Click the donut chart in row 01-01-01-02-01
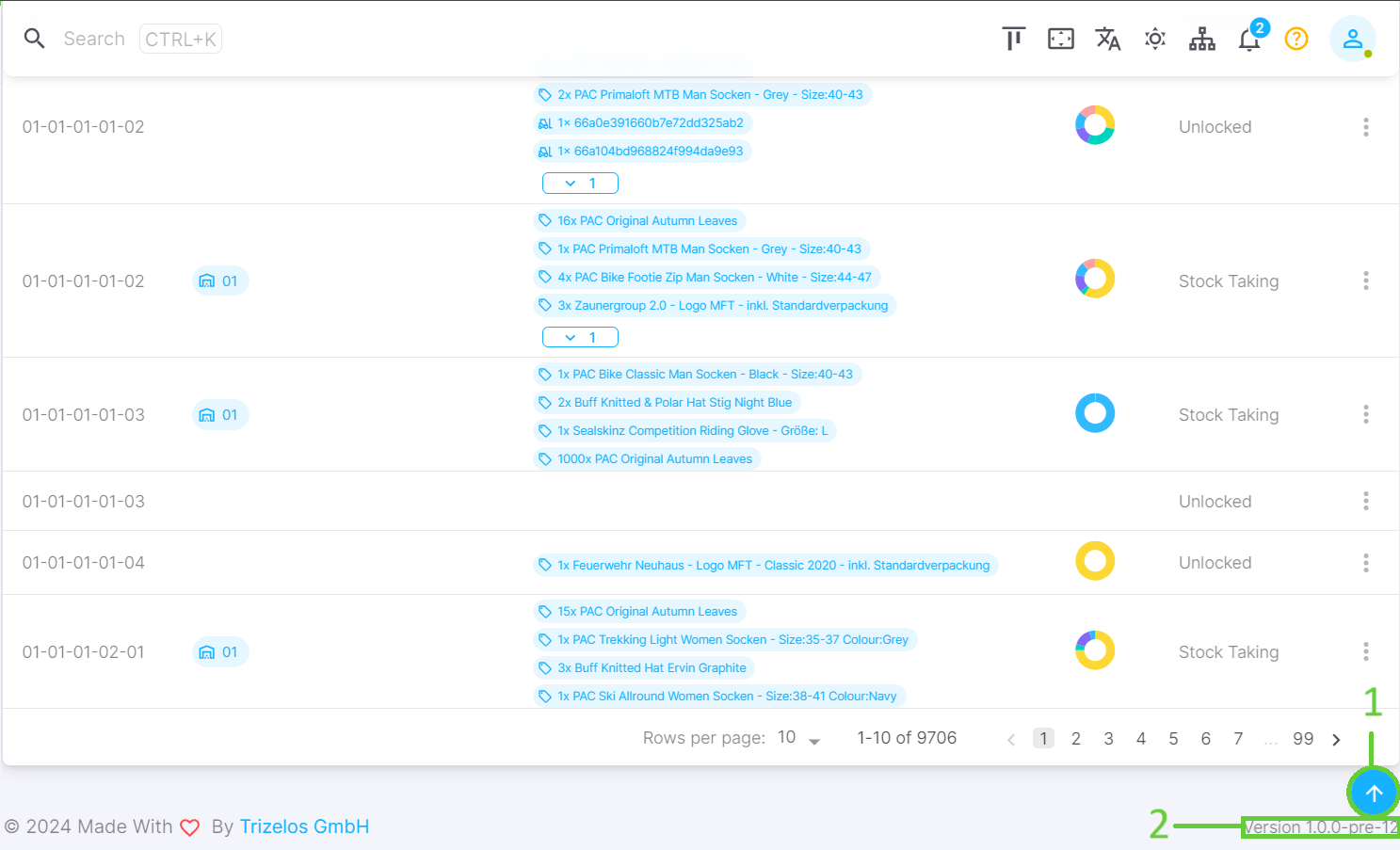This screenshot has width=1400, height=850. coord(1095,650)
